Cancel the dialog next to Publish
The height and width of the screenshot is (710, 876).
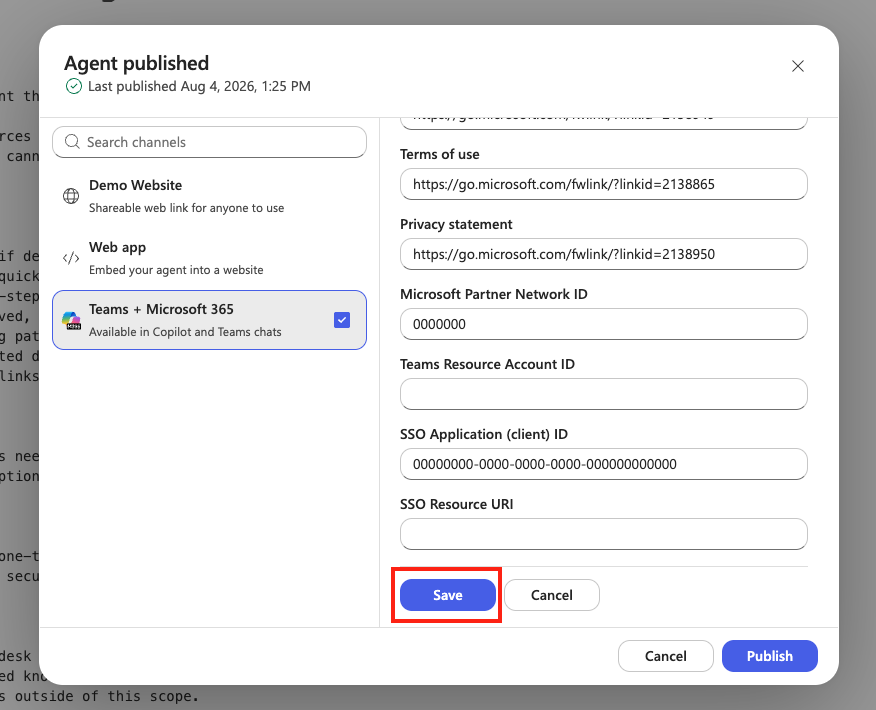coord(665,656)
